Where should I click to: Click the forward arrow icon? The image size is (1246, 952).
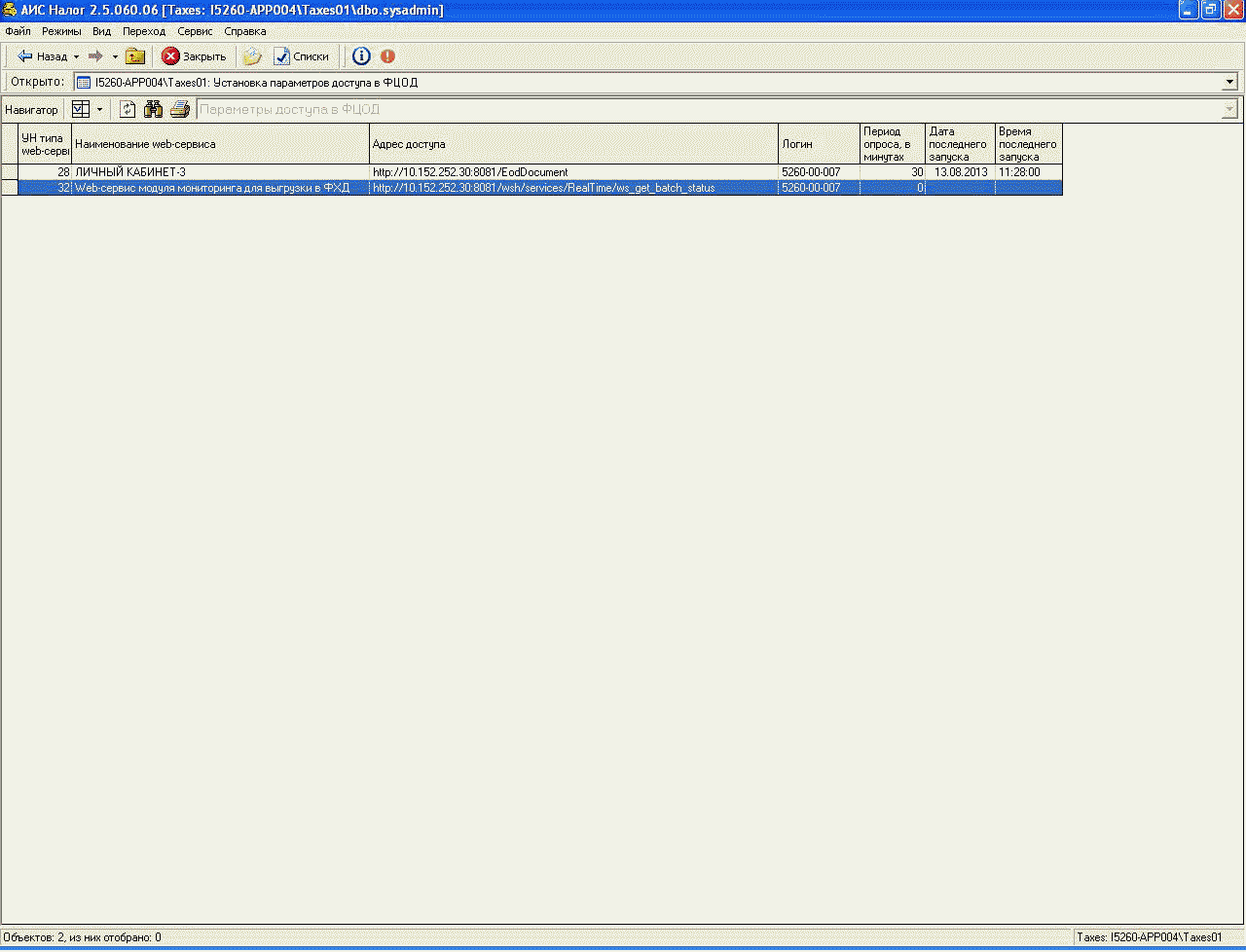95,56
